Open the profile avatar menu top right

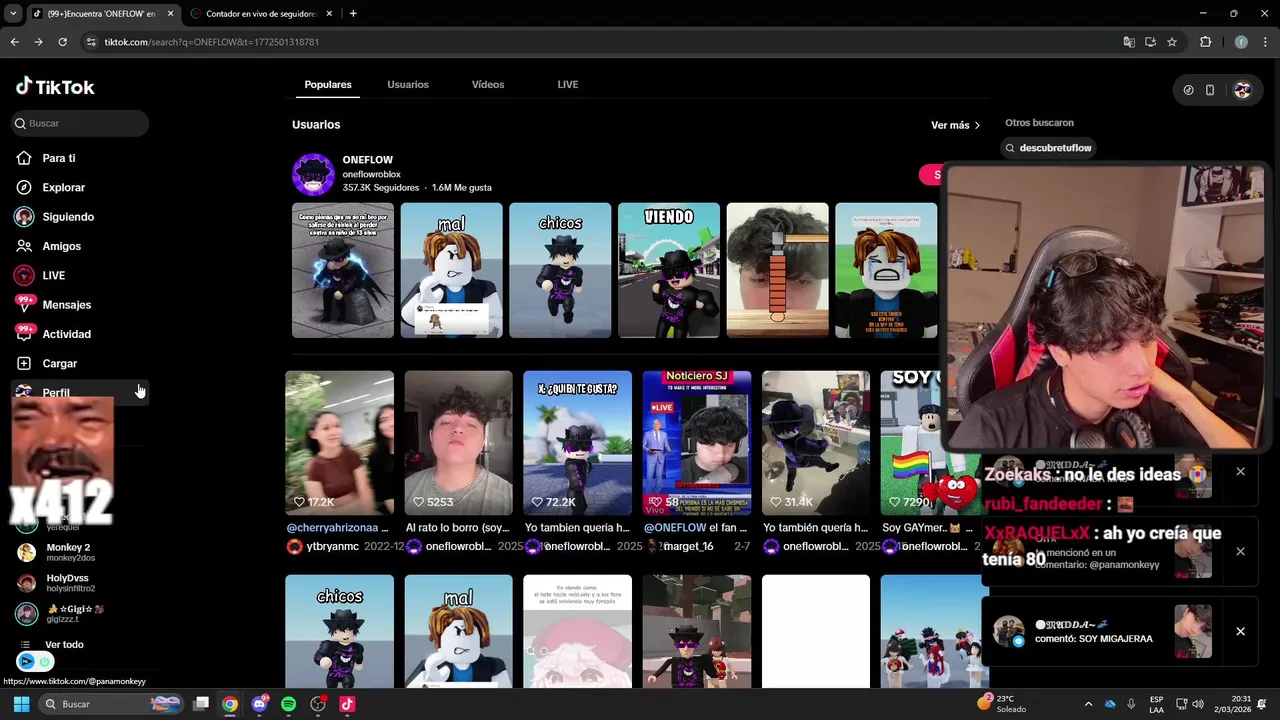click(1242, 90)
